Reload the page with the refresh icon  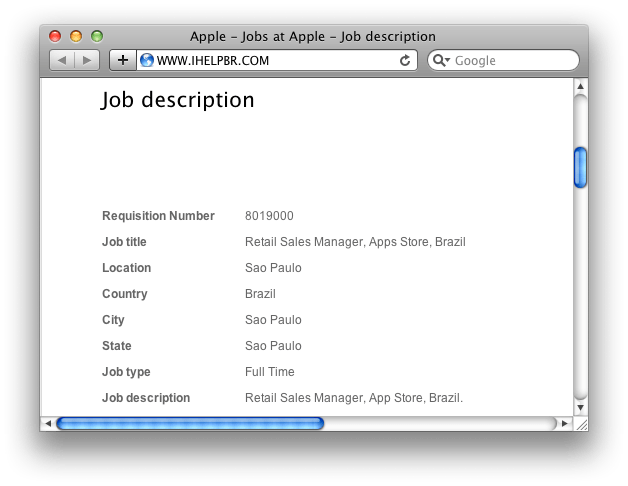405,60
